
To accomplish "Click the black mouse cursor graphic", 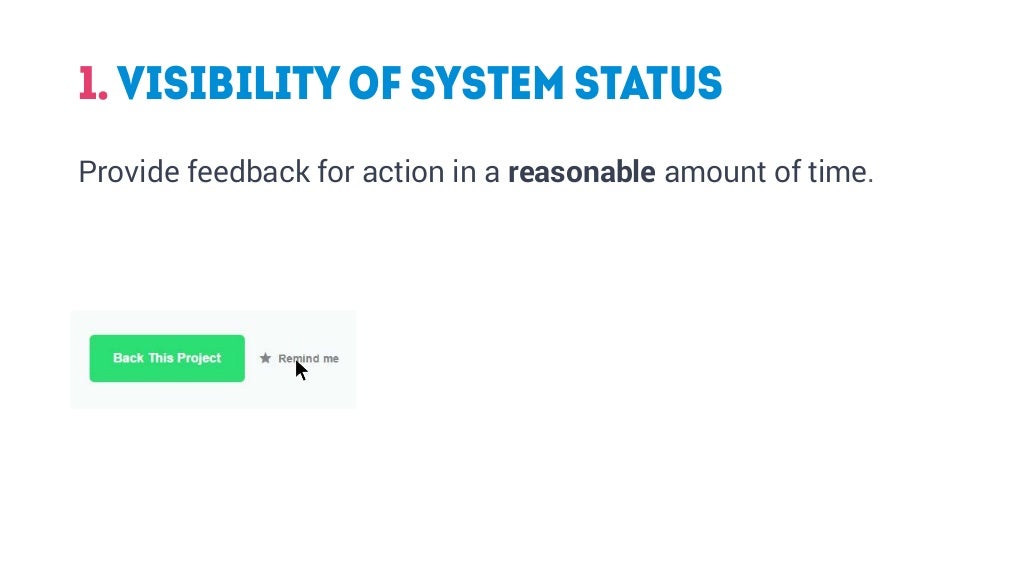I will [301, 370].
